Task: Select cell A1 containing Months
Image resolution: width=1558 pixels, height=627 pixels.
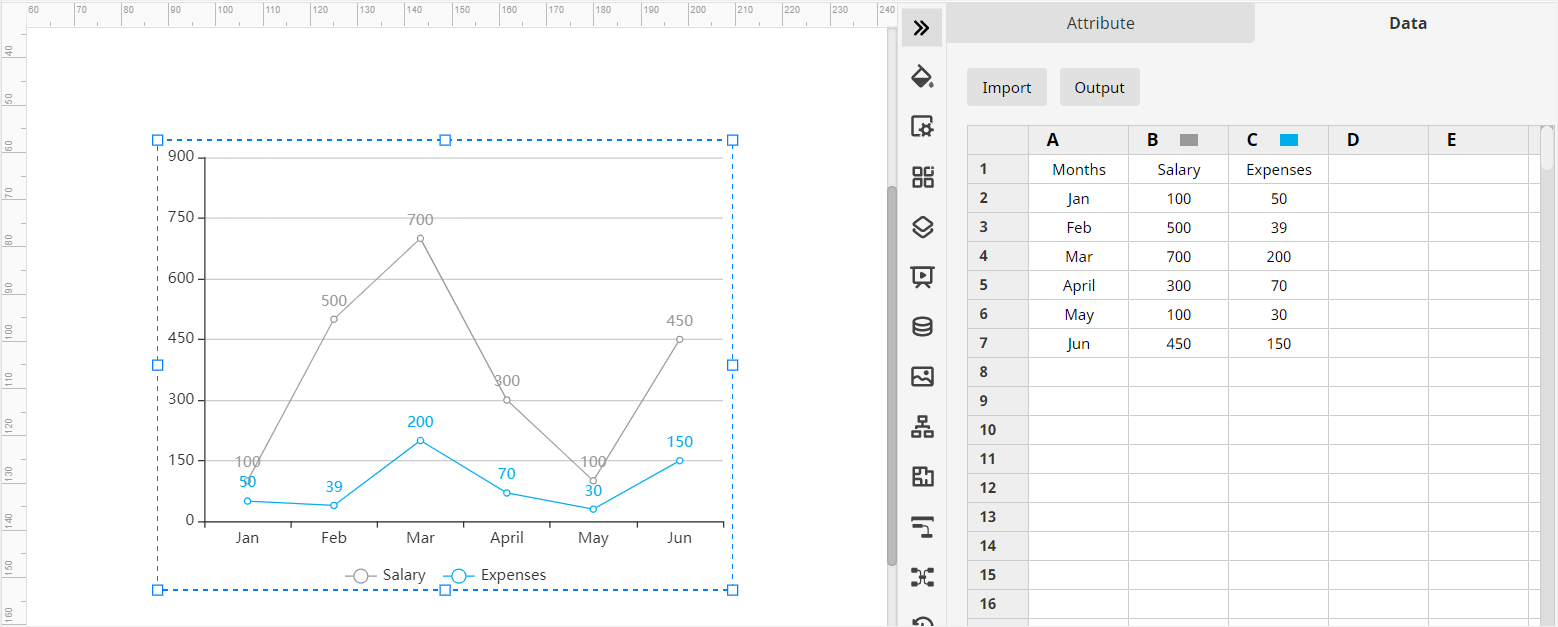Action: (x=1078, y=169)
